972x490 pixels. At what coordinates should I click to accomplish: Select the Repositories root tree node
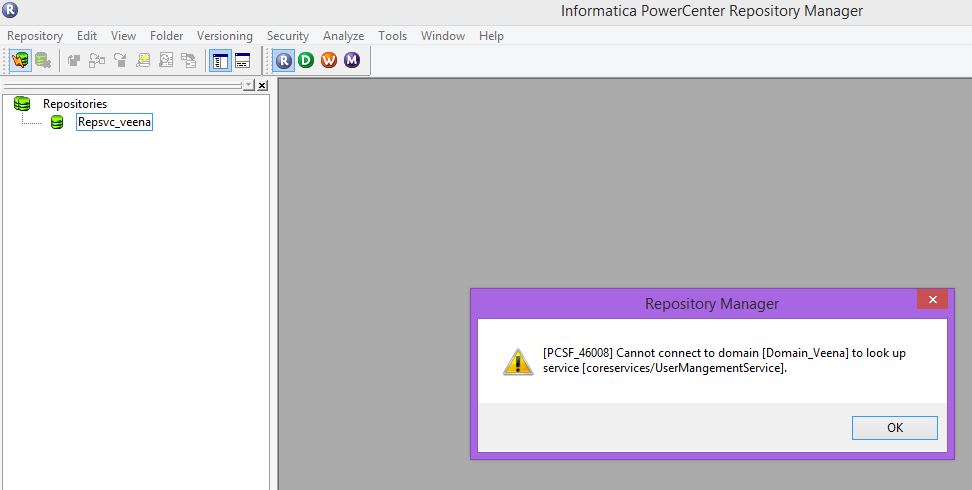75,104
